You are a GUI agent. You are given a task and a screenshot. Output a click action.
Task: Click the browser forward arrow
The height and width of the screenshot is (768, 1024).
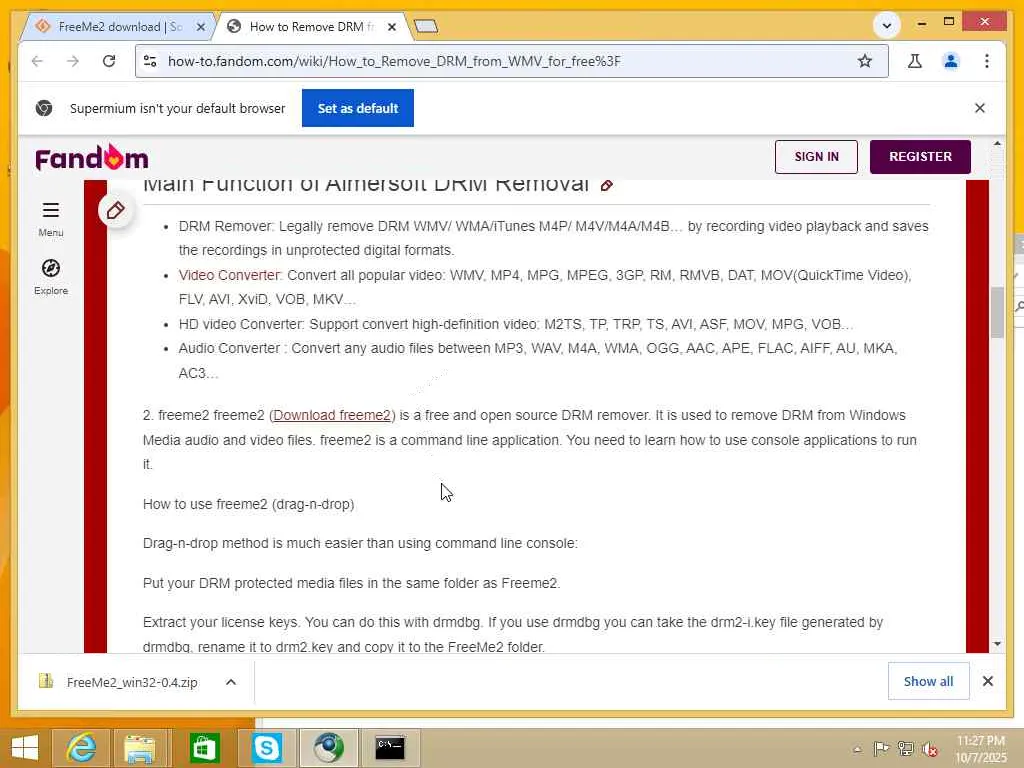73,61
